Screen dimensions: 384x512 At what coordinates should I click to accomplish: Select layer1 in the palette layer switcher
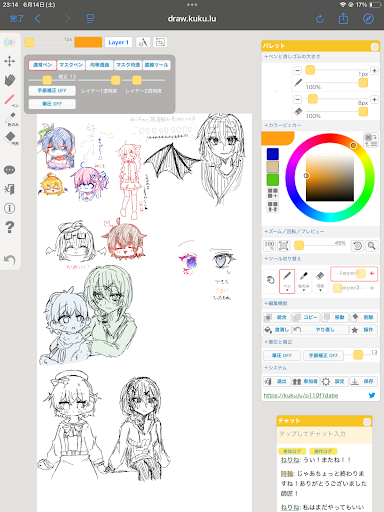pos(354,273)
